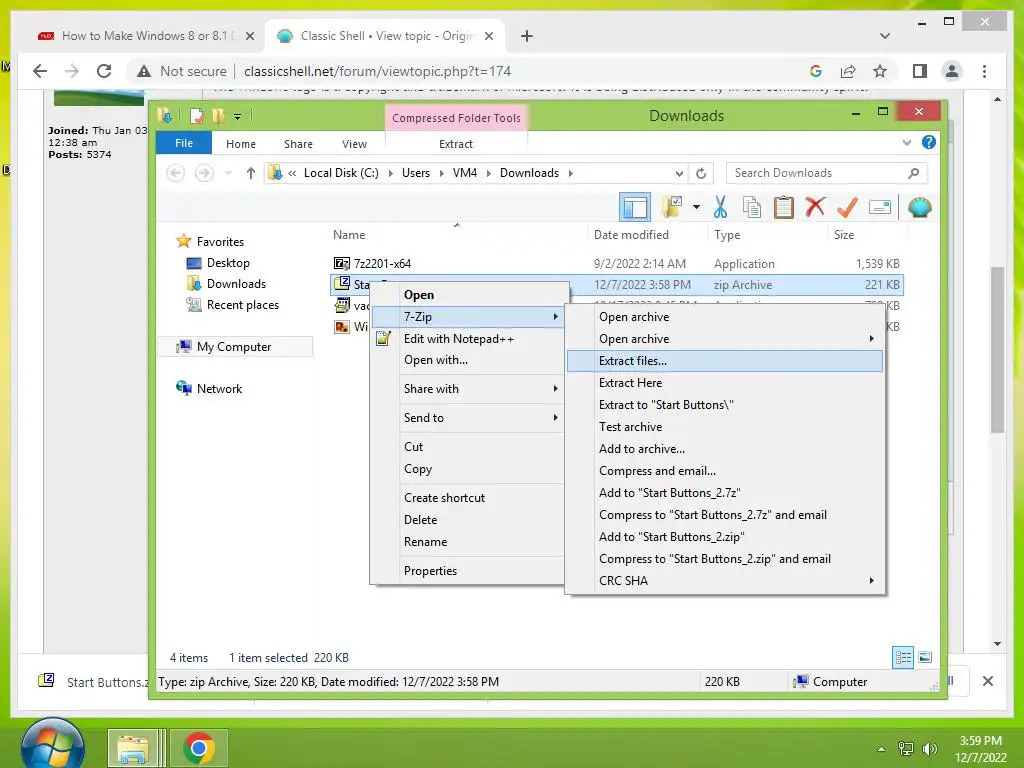The width and height of the screenshot is (1024, 768).
Task: Click the Chrome address bar URL
Action: coord(377,71)
